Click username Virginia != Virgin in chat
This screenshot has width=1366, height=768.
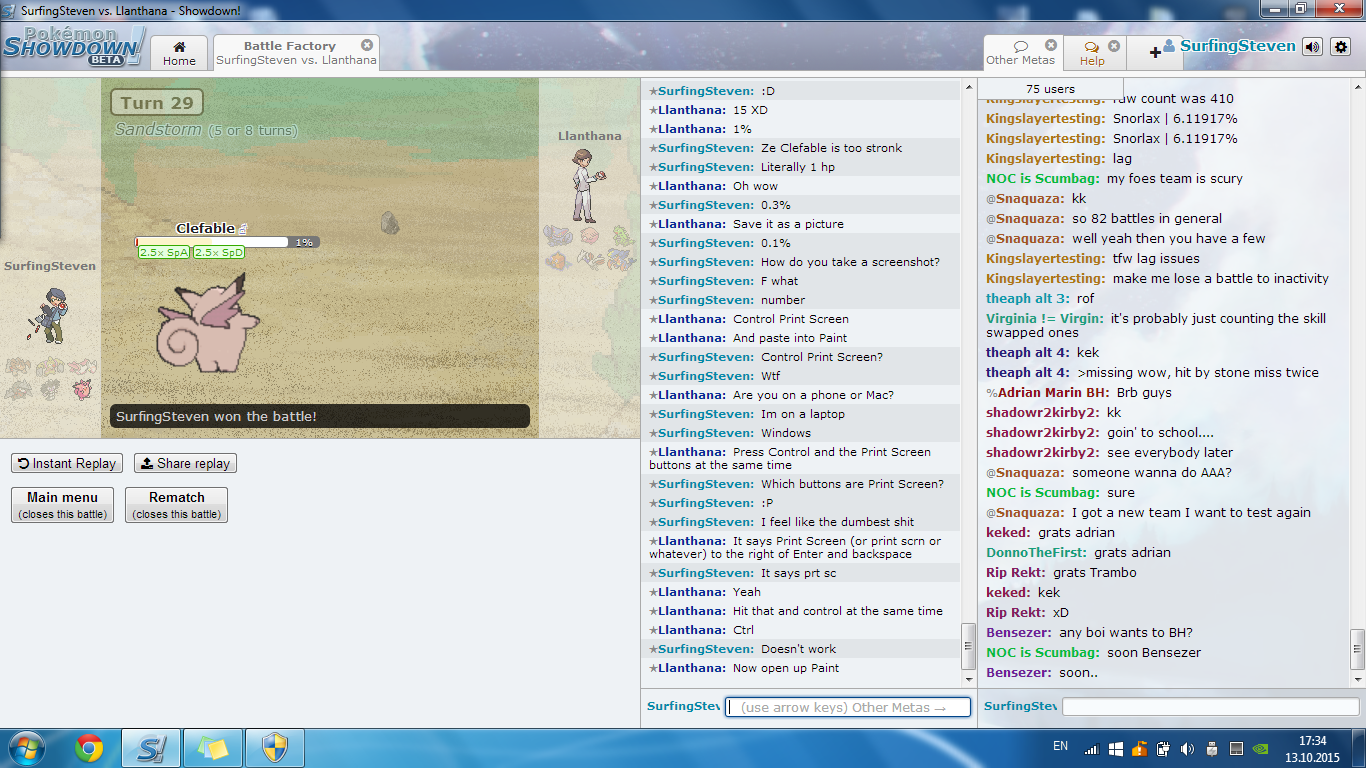1045,319
